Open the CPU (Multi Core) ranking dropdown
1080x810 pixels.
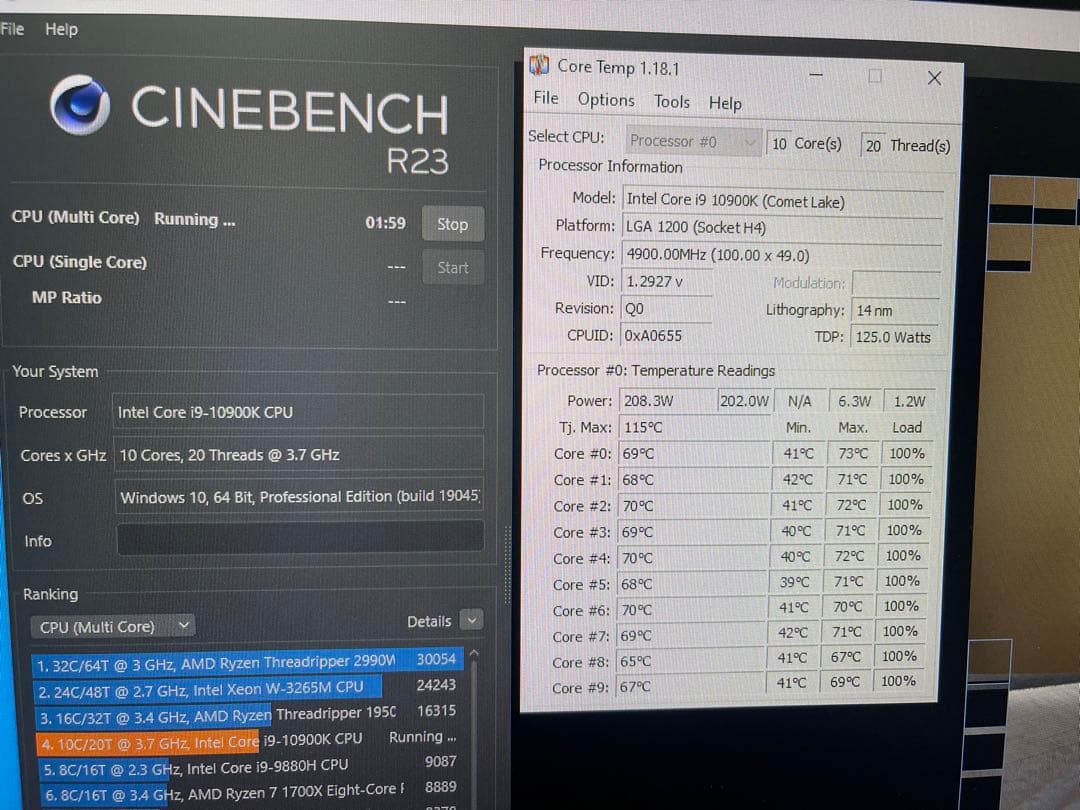tap(113, 626)
